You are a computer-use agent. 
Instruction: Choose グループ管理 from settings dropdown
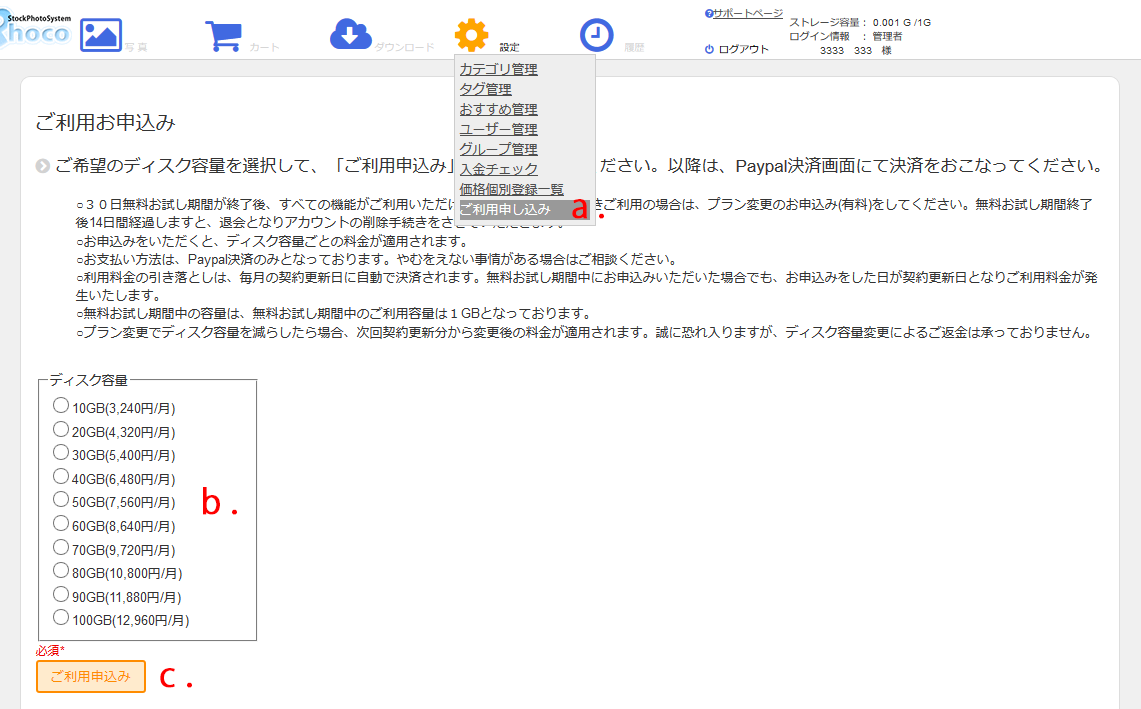(x=498, y=149)
